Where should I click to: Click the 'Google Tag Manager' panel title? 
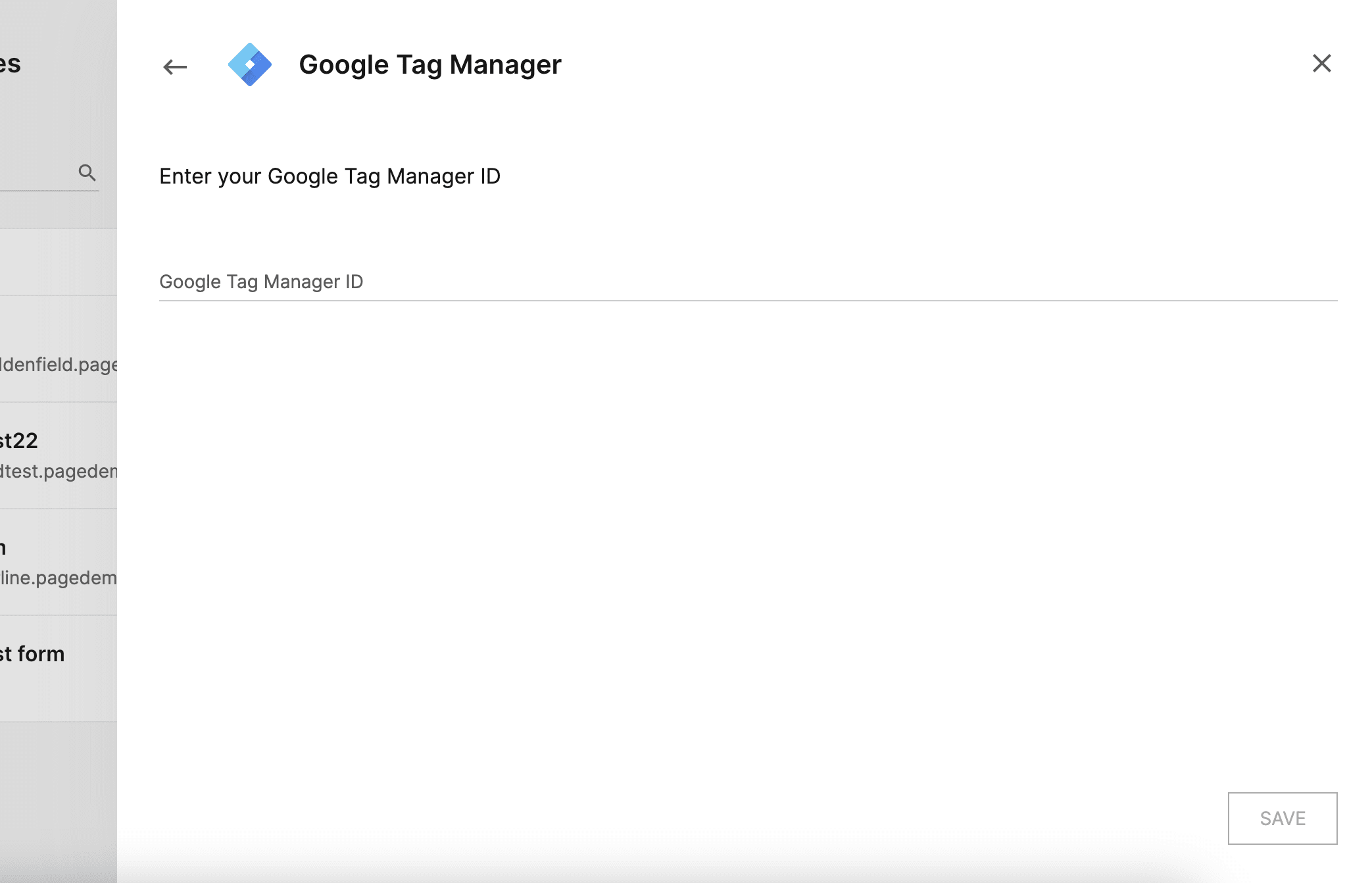[430, 64]
